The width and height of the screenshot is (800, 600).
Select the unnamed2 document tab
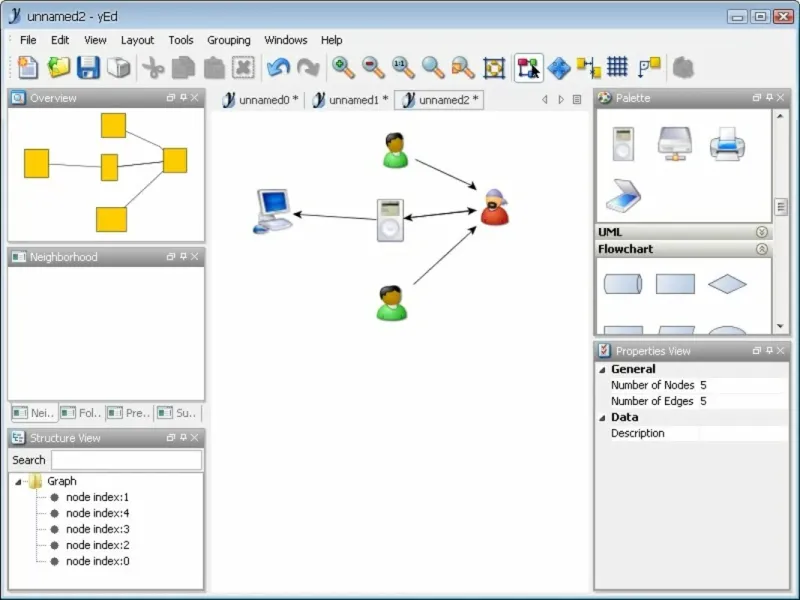coord(441,100)
